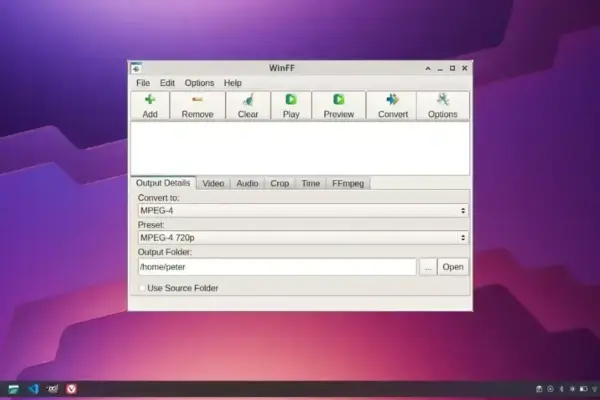Viewport: 600px width, 400px height.
Task: Launch Vivaldi browser from the taskbar
Action: click(71, 389)
